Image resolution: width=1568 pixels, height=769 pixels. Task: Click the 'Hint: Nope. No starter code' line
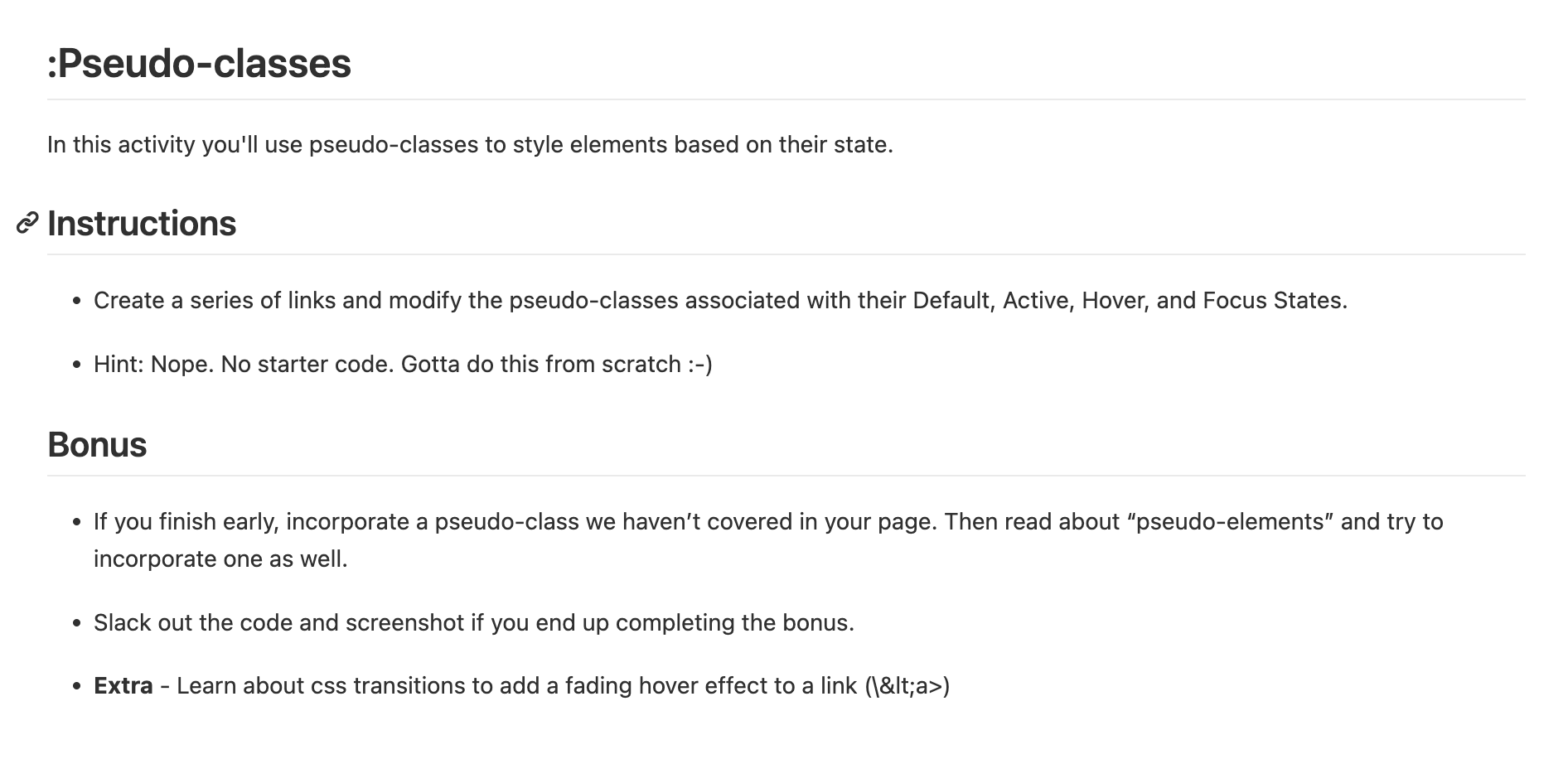403,364
